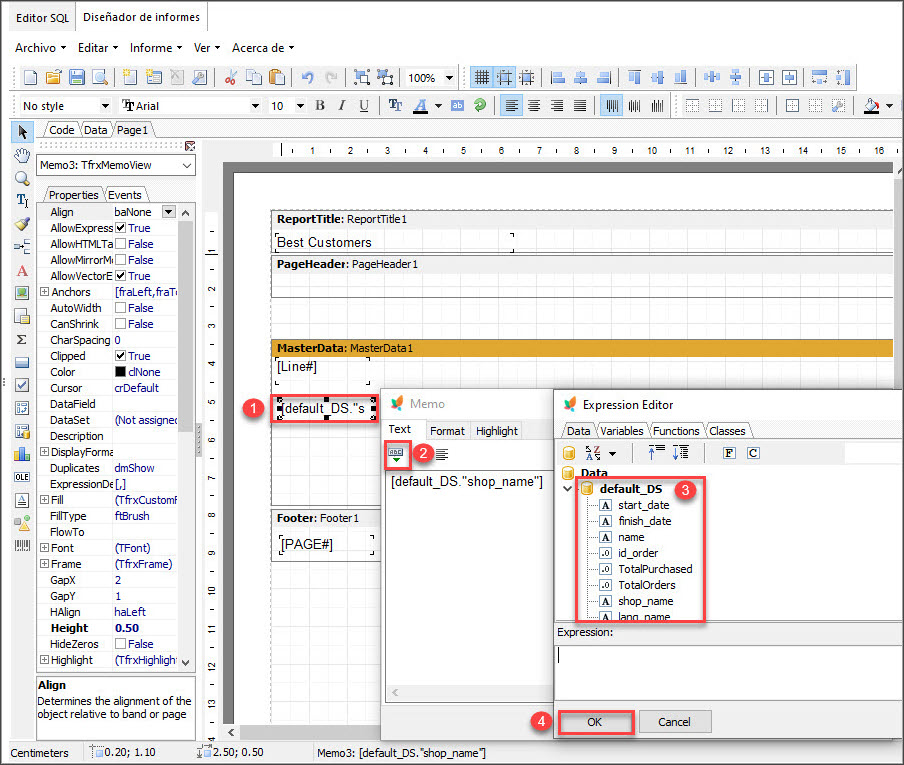Insert a Barcode object from sidebar
This screenshot has width=904, height=765.
coord(22,545)
